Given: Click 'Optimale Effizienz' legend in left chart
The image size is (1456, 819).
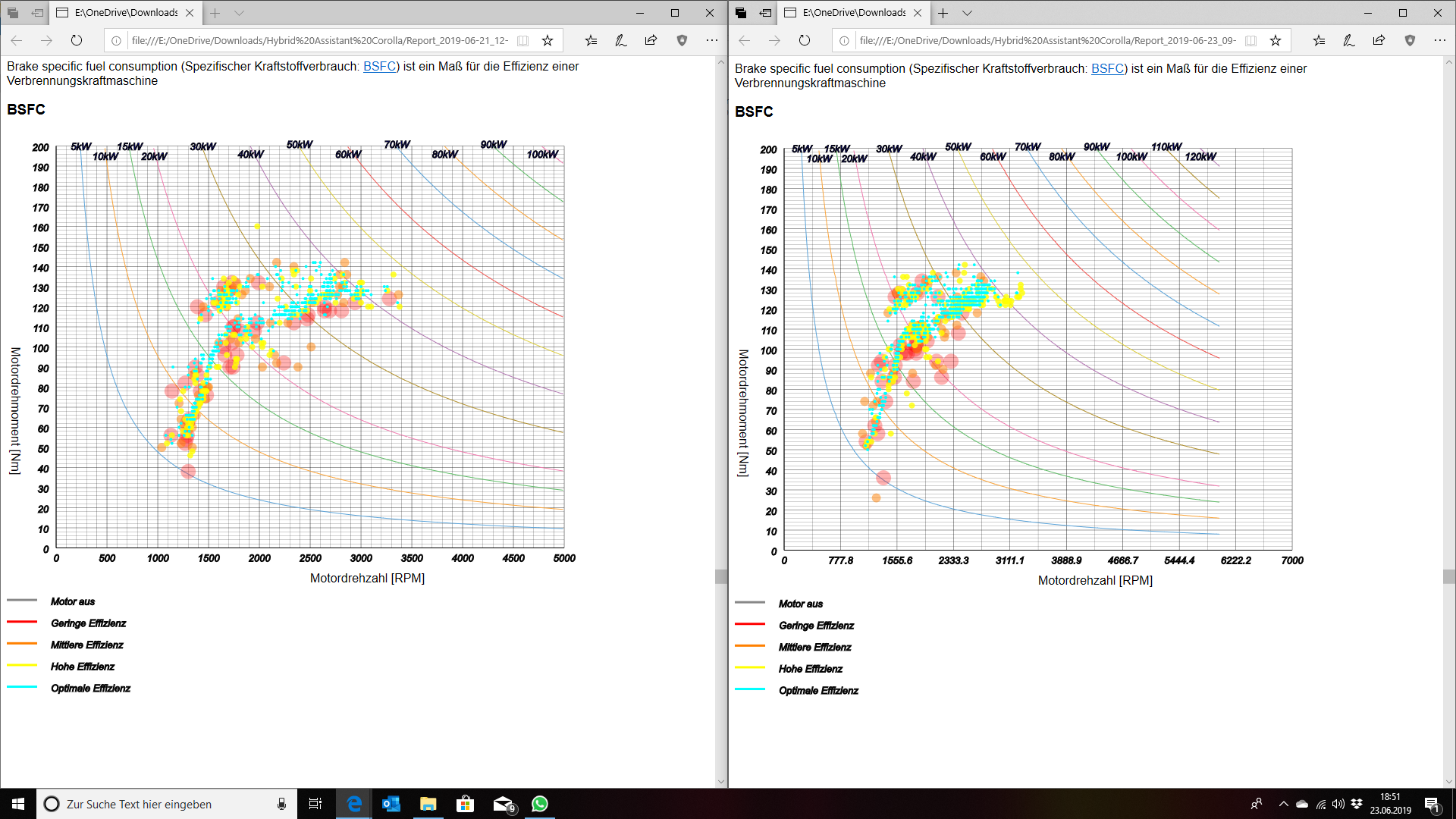Looking at the screenshot, I should point(90,689).
